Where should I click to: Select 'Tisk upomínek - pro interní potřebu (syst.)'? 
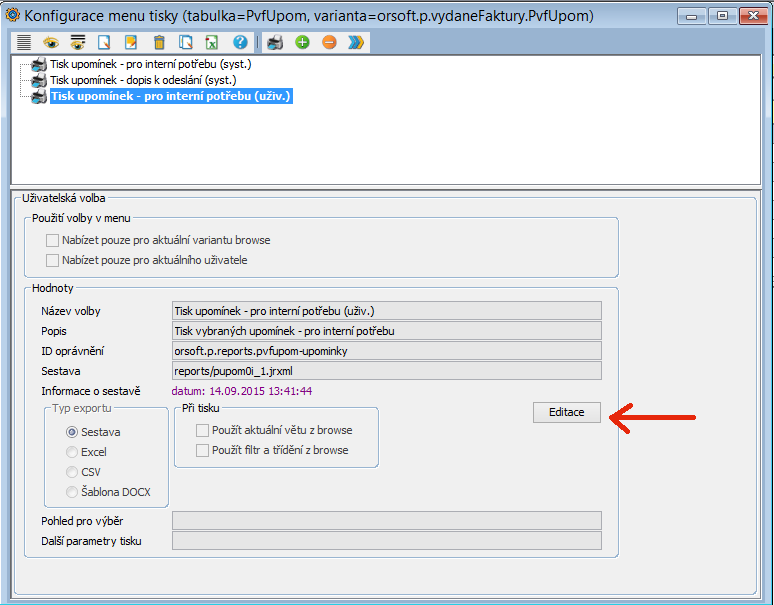tap(150, 65)
